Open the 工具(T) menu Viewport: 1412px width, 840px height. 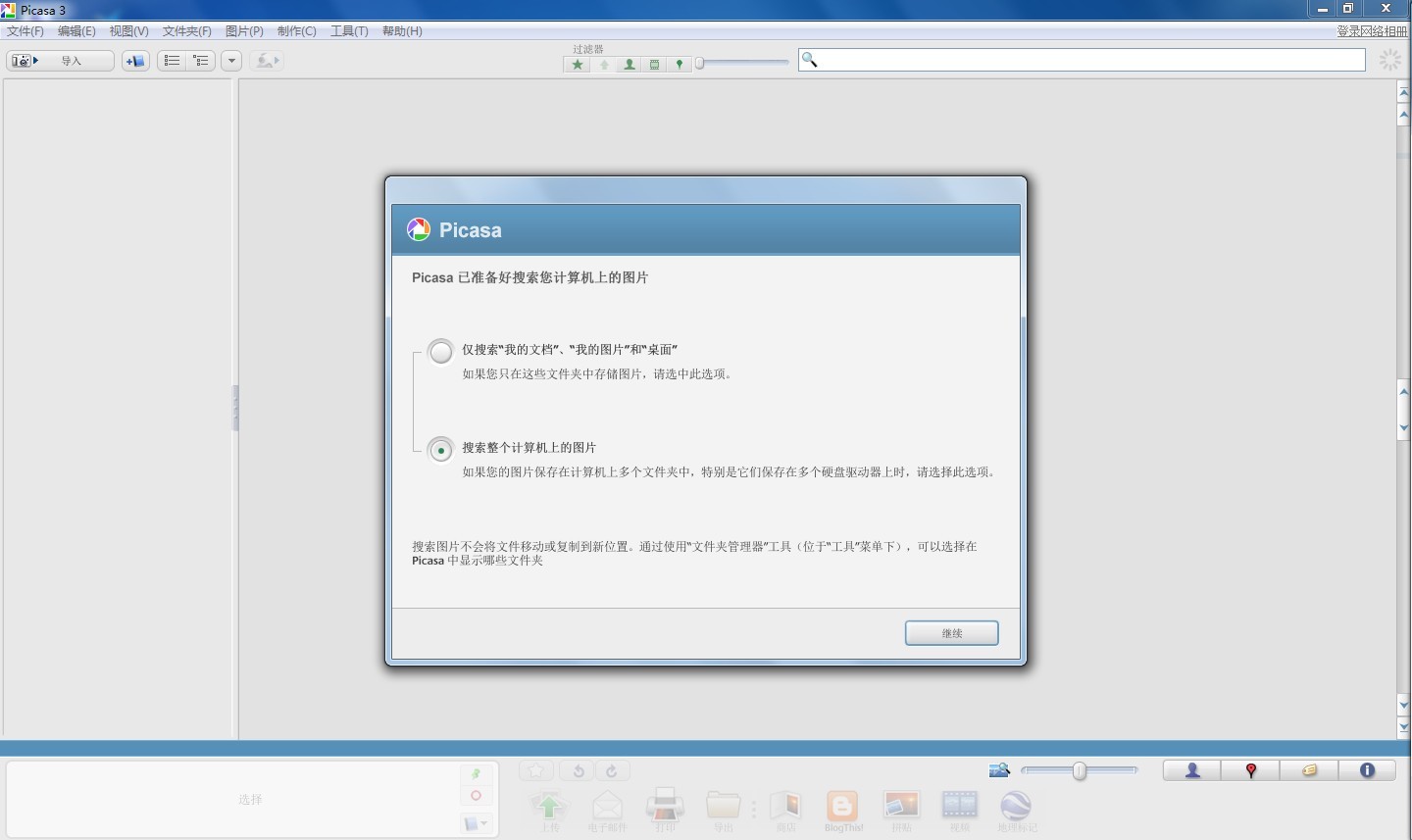pos(349,31)
